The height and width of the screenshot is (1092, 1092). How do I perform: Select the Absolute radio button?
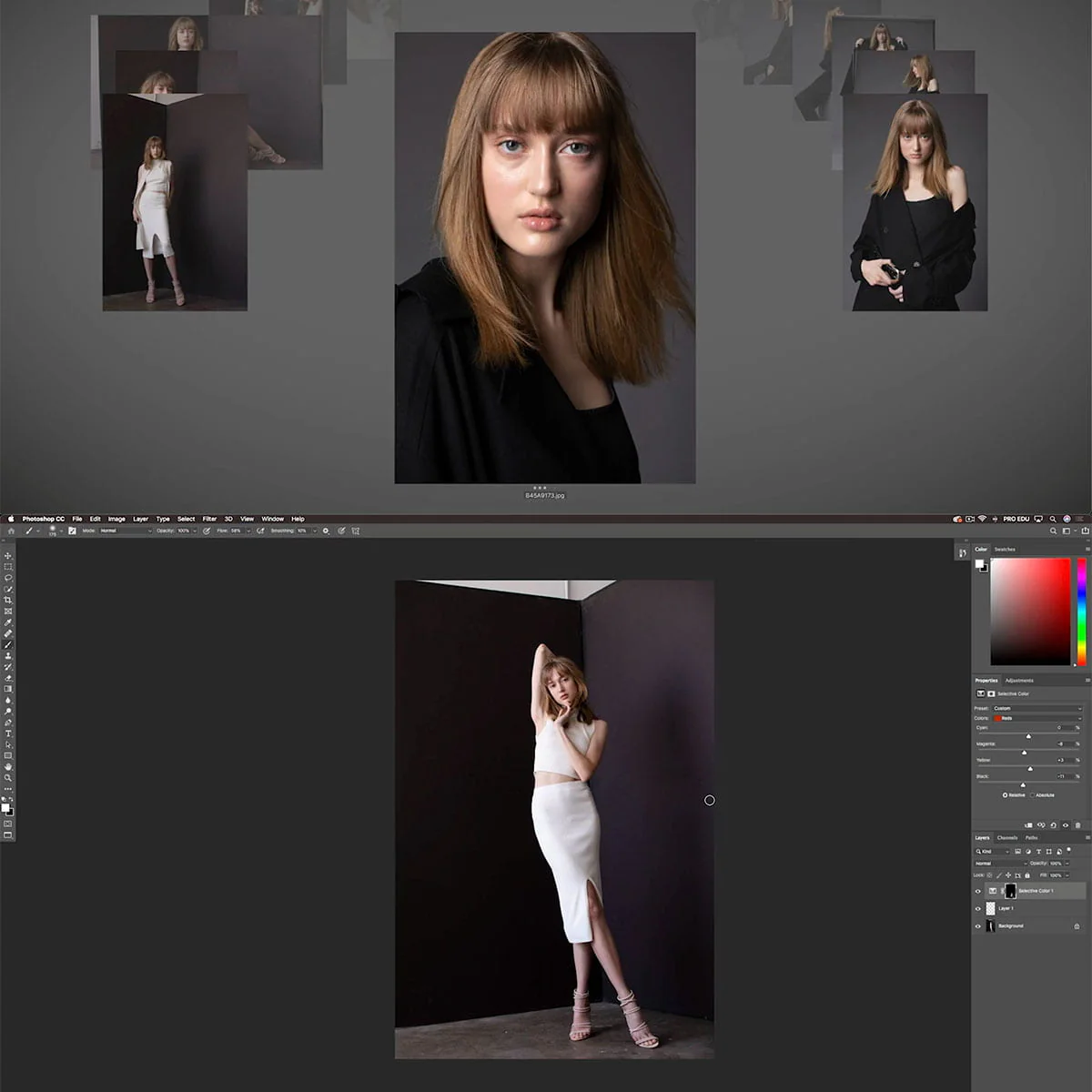(1032, 795)
